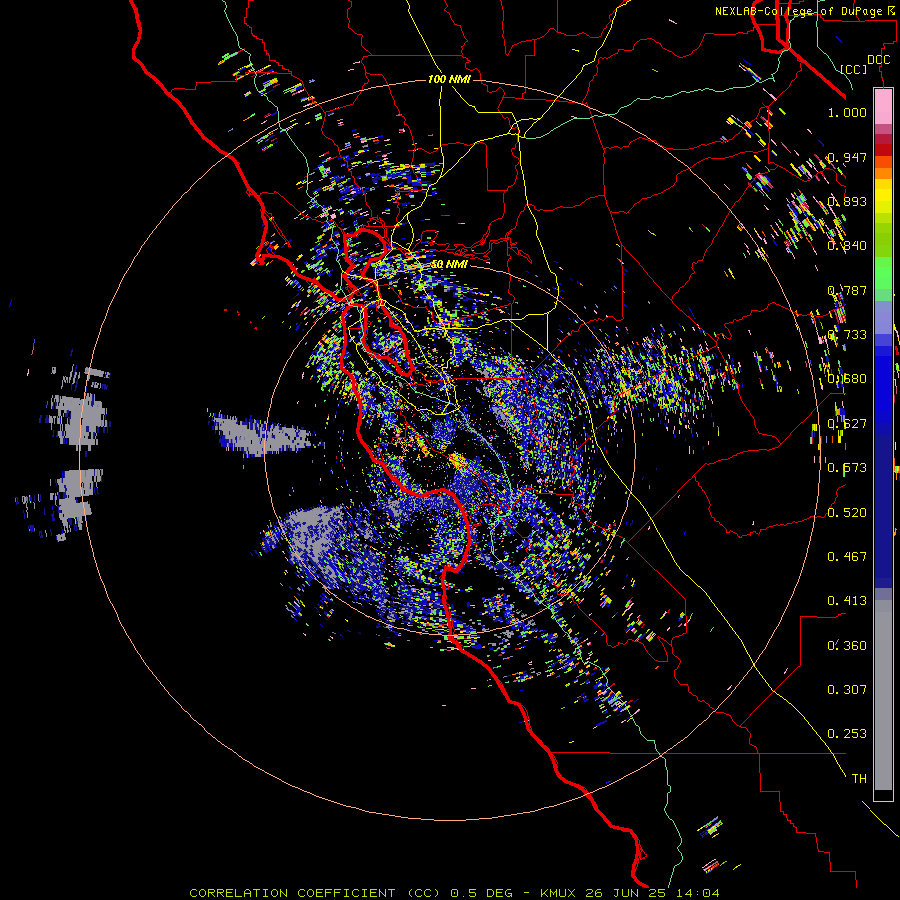Click the 0.307 scale value
The image size is (900, 900).
point(847,690)
